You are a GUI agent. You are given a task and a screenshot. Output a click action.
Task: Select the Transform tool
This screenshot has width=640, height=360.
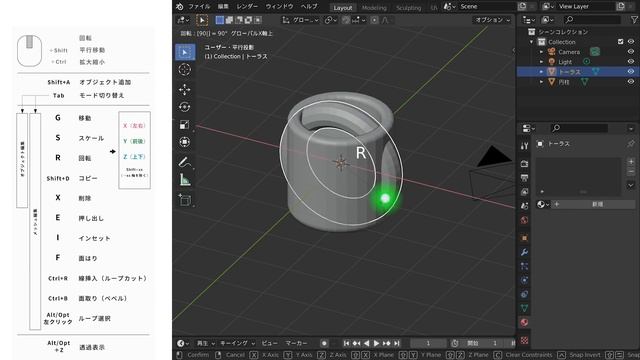[184, 142]
